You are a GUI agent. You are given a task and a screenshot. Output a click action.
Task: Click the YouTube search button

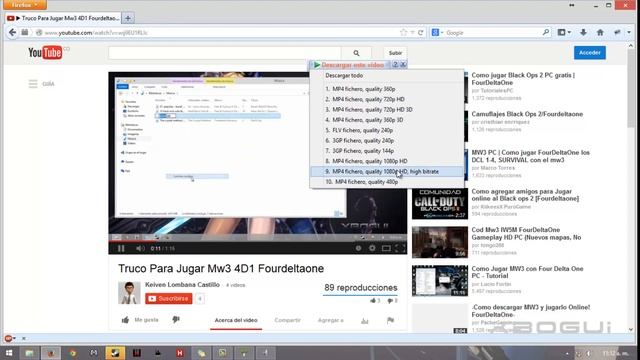[356, 53]
